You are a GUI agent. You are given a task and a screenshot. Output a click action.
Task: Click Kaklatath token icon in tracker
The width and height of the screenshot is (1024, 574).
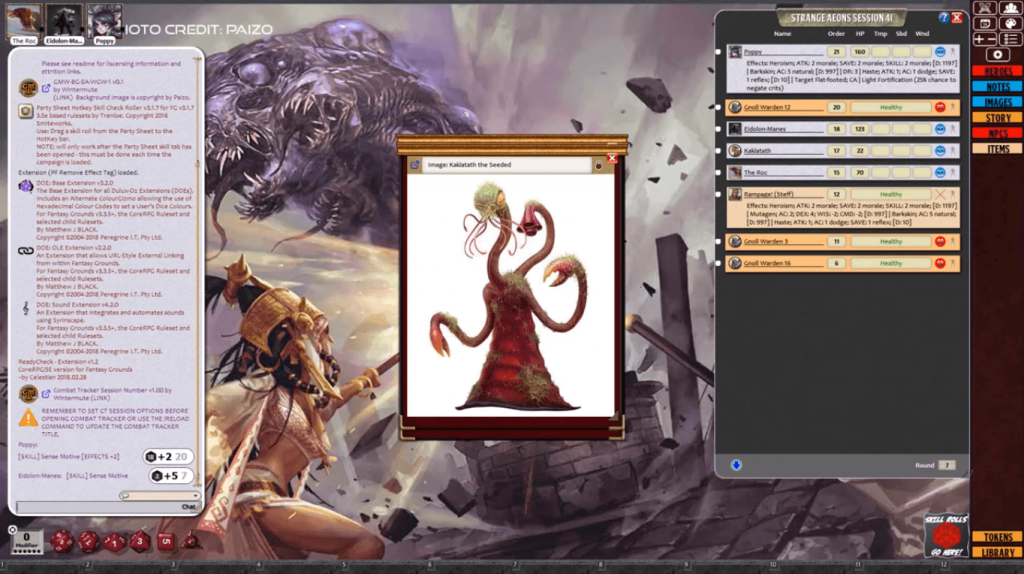[735, 151]
